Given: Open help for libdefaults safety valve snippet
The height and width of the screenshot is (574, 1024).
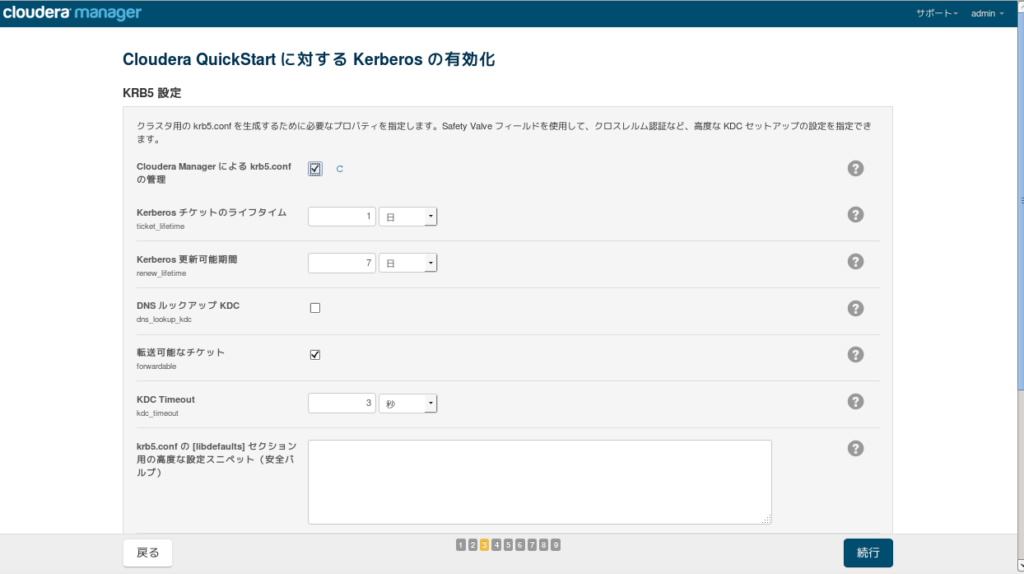Looking at the screenshot, I should coord(856,449).
